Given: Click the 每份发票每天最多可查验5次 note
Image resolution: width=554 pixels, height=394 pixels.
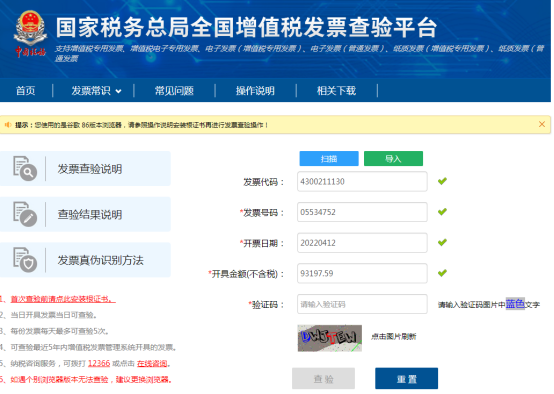Looking at the screenshot, I should click(59, 331).
